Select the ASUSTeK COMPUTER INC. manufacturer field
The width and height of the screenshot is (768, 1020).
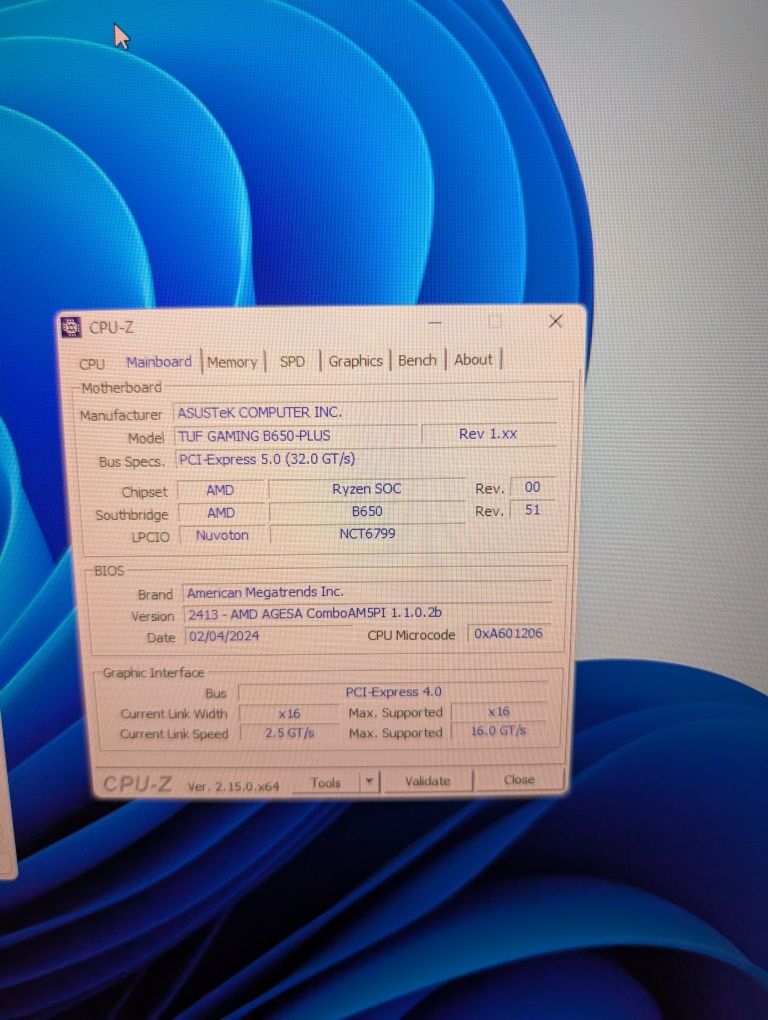(x=366, y=412)
